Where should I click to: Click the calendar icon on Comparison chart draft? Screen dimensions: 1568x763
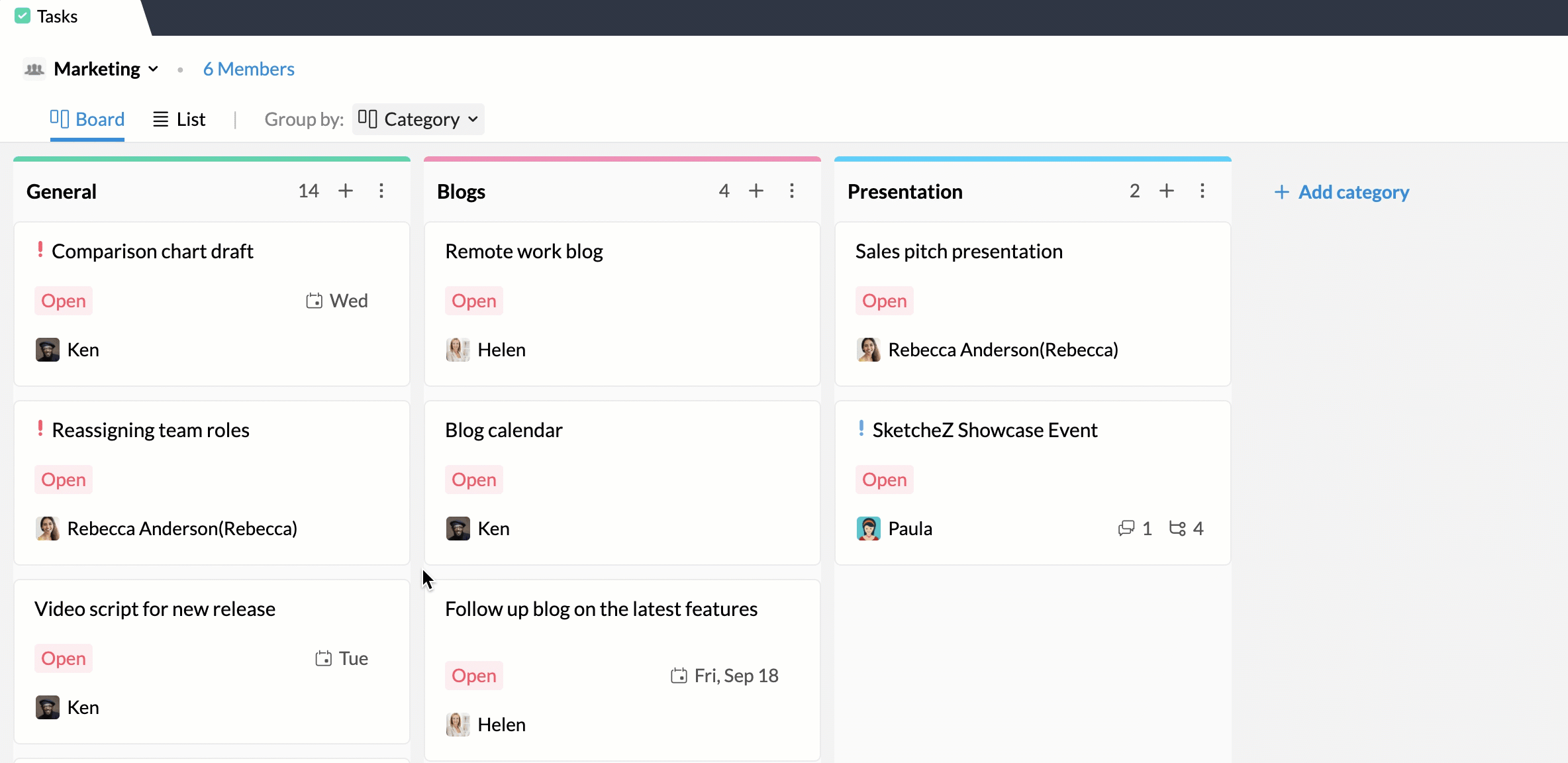(x=315, y=301)
